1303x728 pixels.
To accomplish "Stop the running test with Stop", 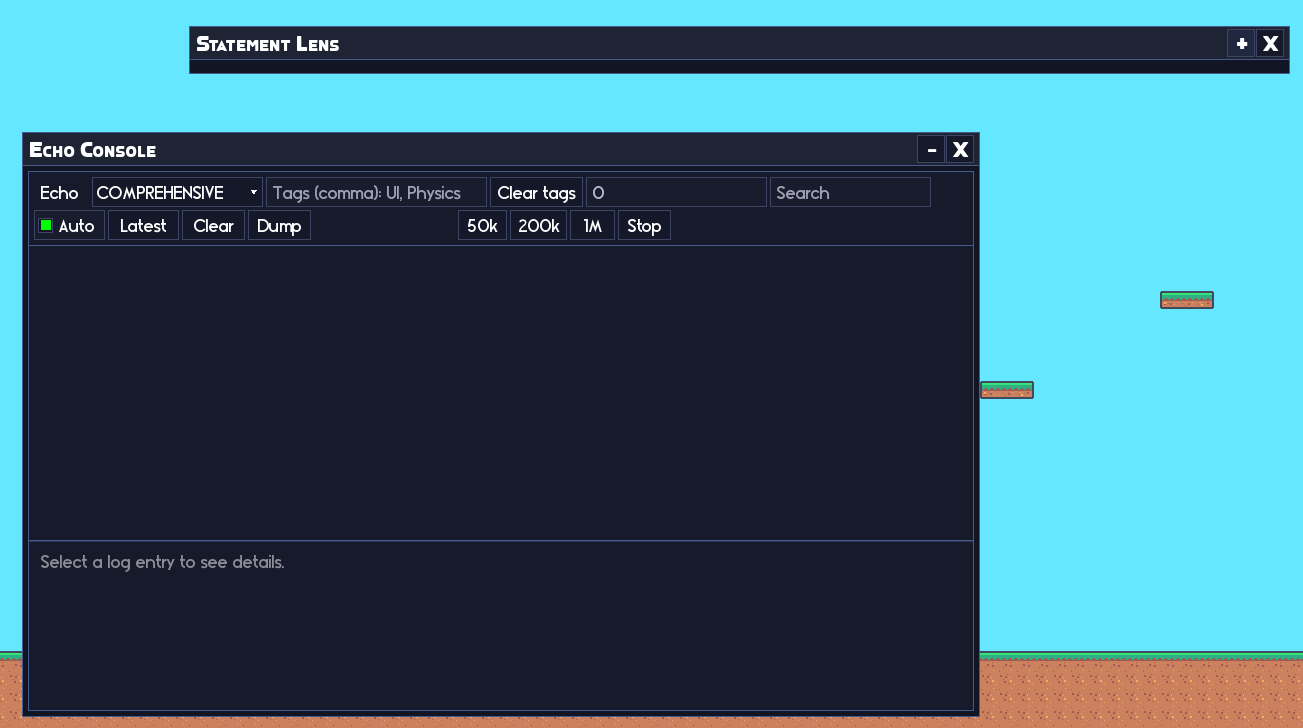I will (644, 225).
